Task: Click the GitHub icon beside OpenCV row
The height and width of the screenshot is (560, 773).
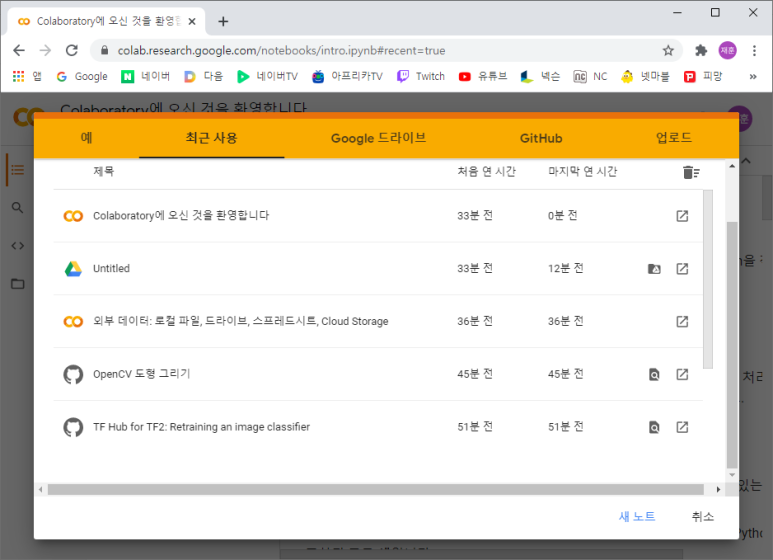Action: pos(73,374)
